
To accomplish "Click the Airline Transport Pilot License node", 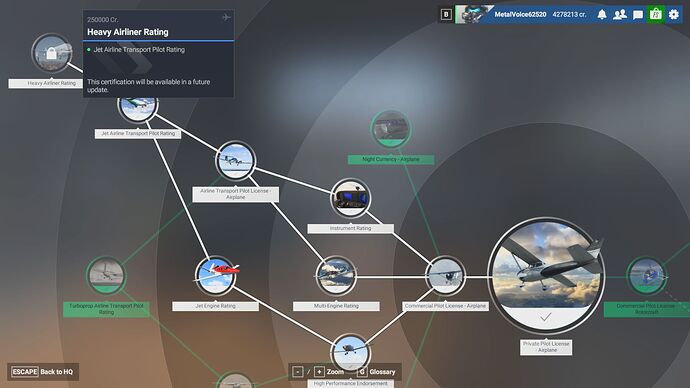I will (235, 161).
